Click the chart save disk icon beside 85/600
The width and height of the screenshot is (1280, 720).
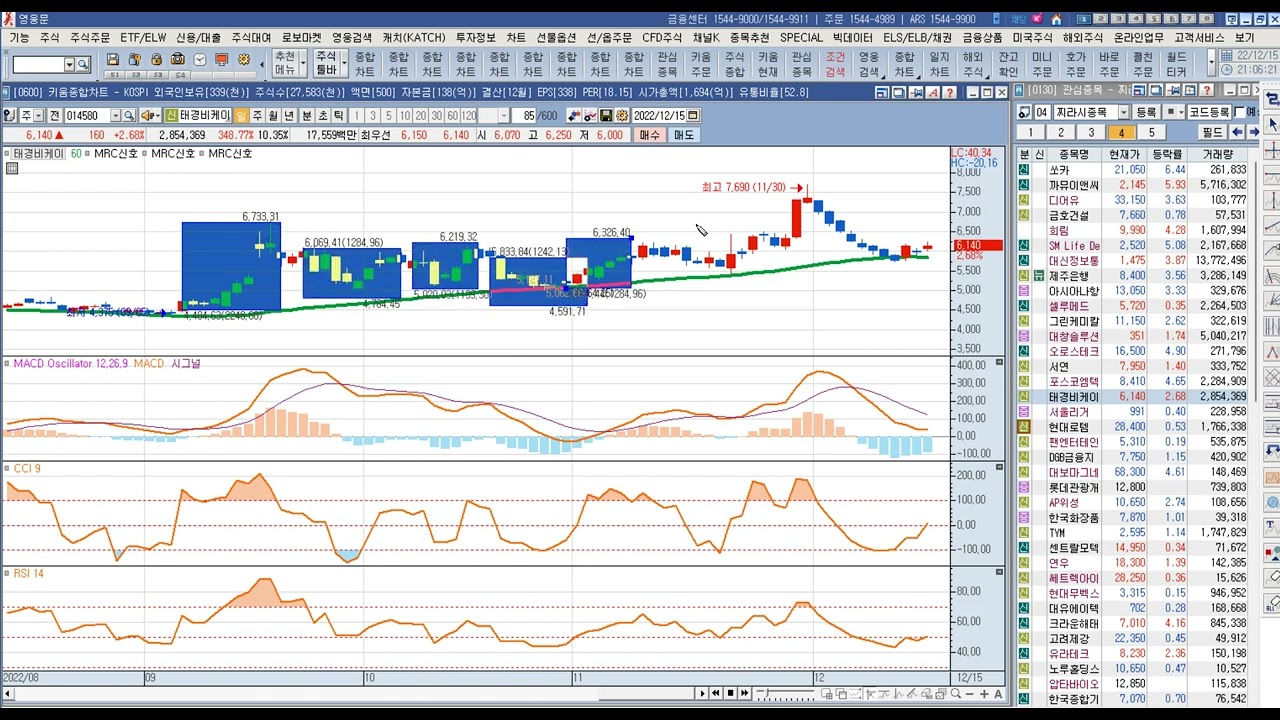(x=606, y=115)
